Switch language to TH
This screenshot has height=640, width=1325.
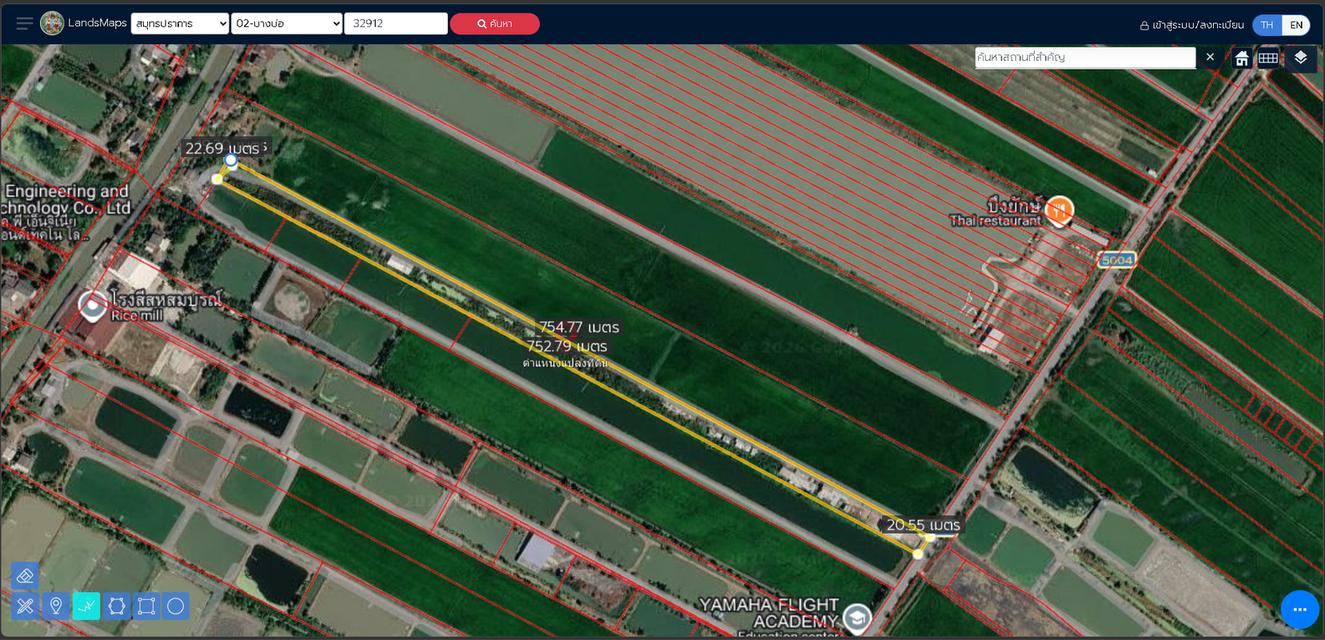pyautogui.click(x=1267, y=25)
